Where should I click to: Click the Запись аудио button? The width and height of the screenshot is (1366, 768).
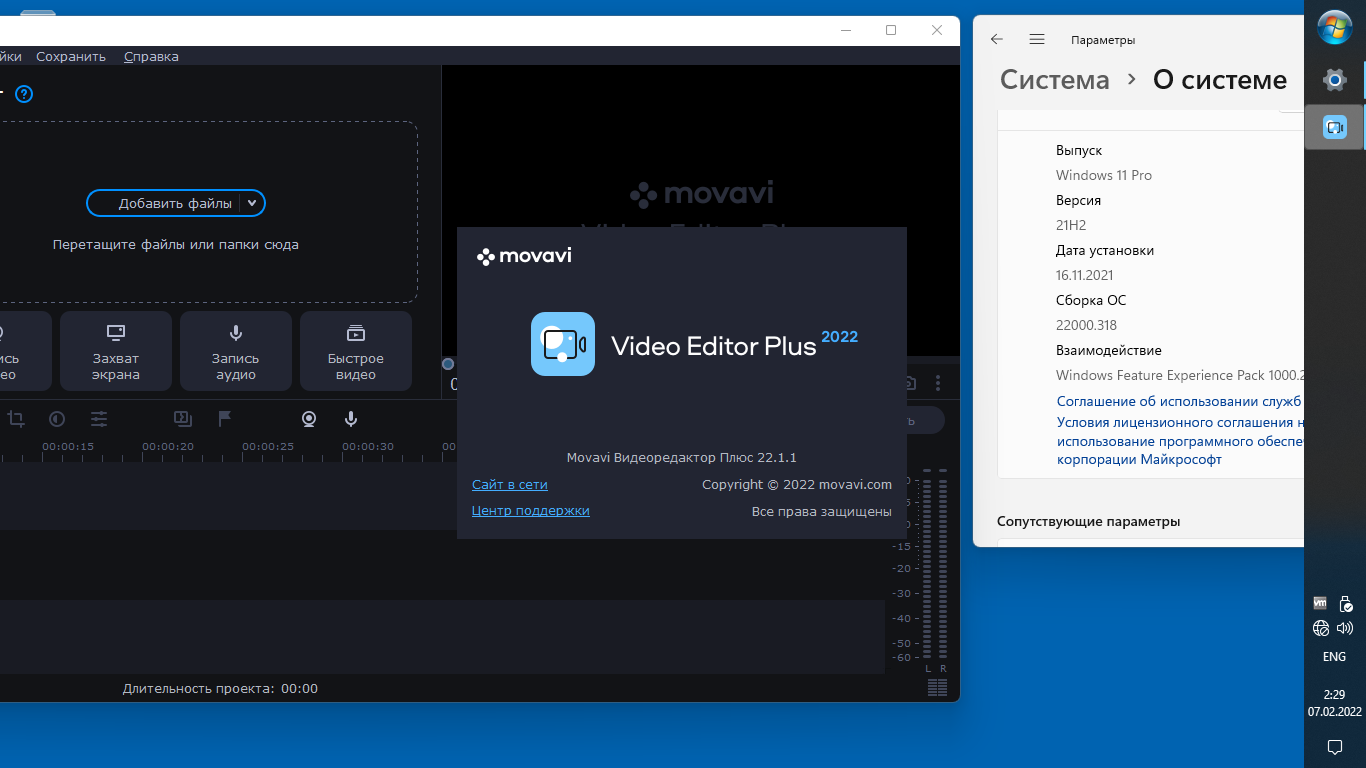click(x=236, y=351)
